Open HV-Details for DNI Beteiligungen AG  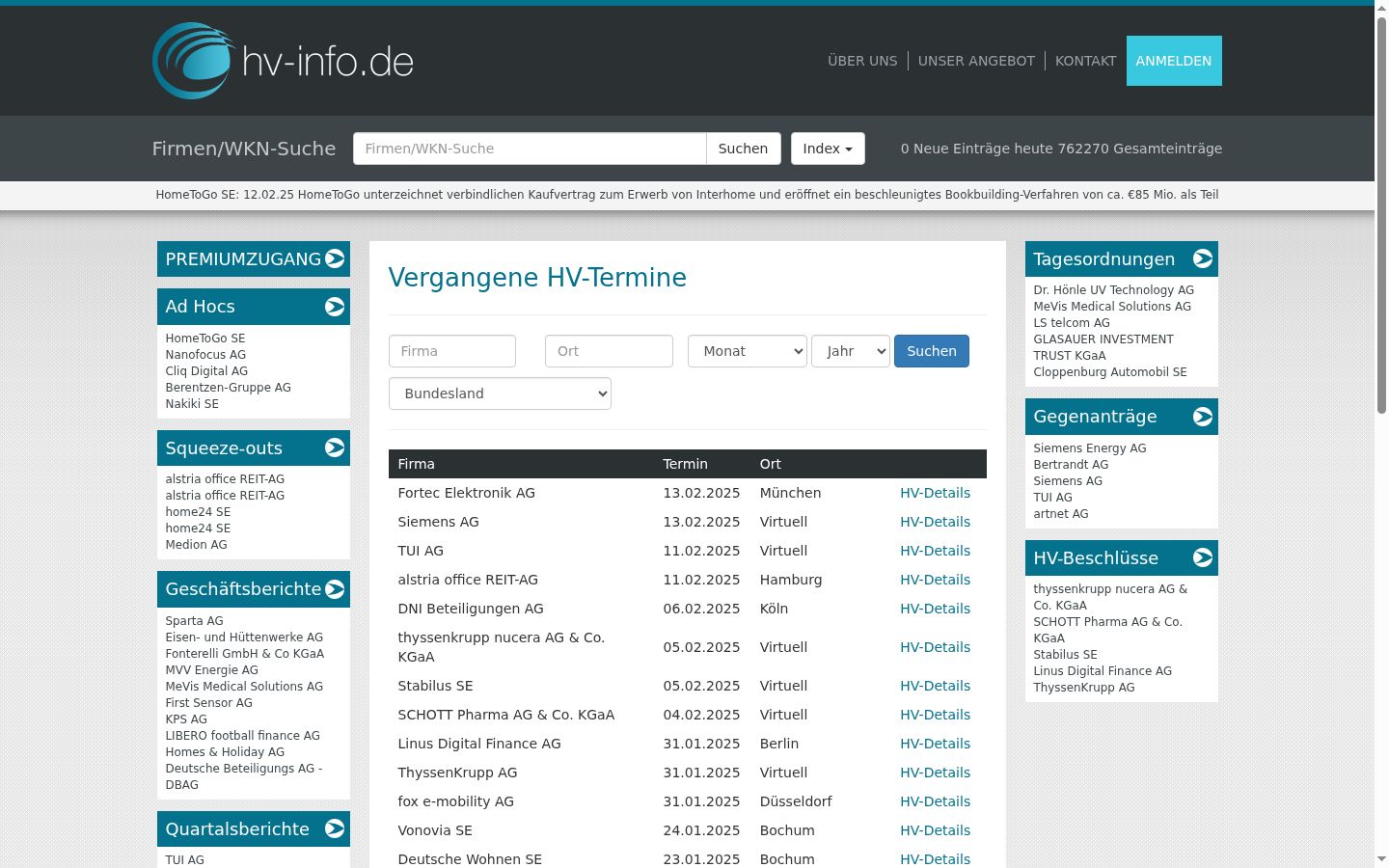pyautogui.click(x=935, y=609)
